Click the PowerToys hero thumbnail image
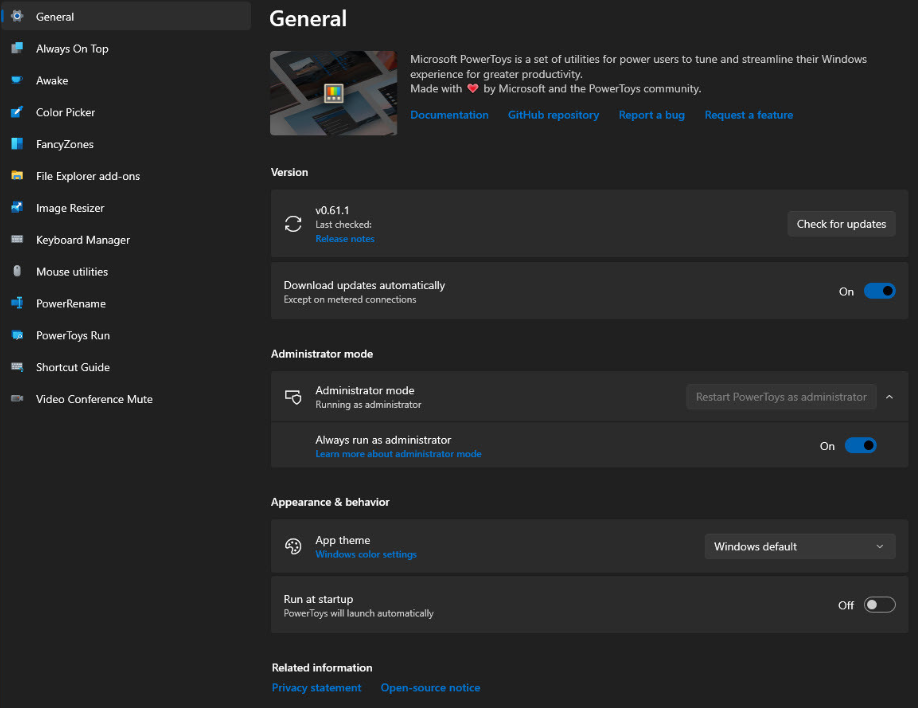The width and height of the screenshot is (918, 708). pos(333,93)
